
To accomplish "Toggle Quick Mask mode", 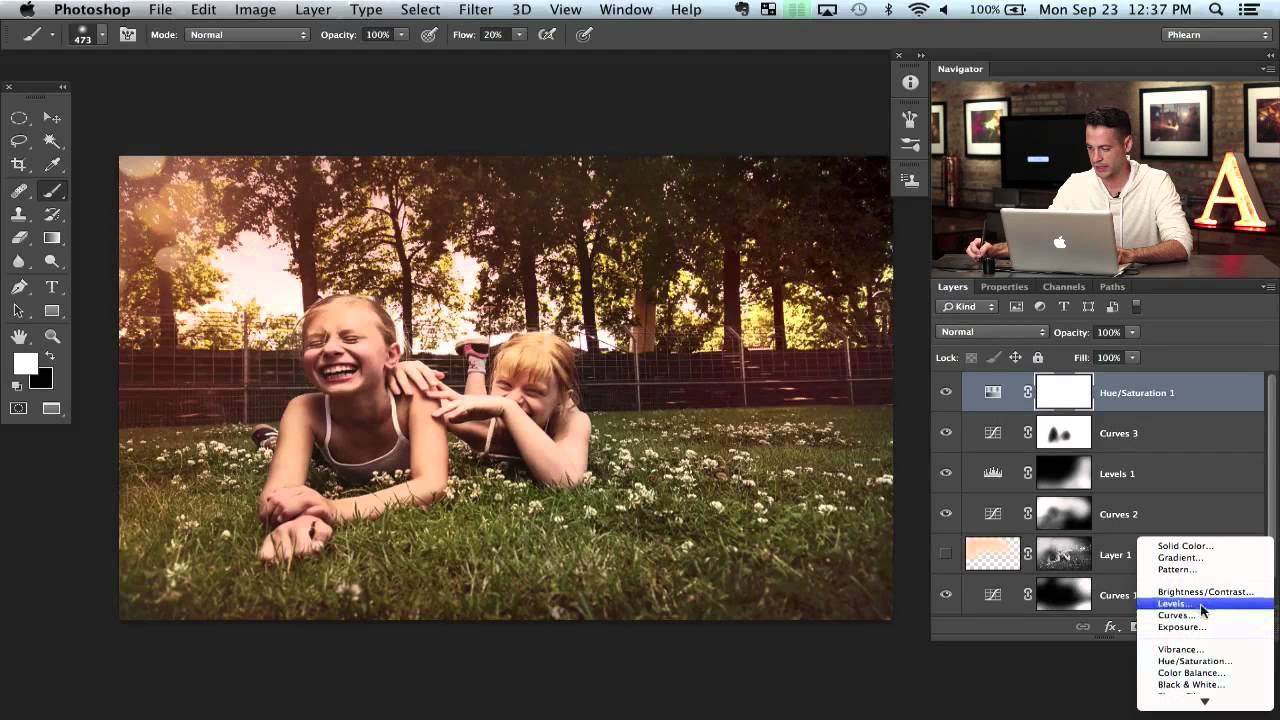I will click(x=19, y=408).
